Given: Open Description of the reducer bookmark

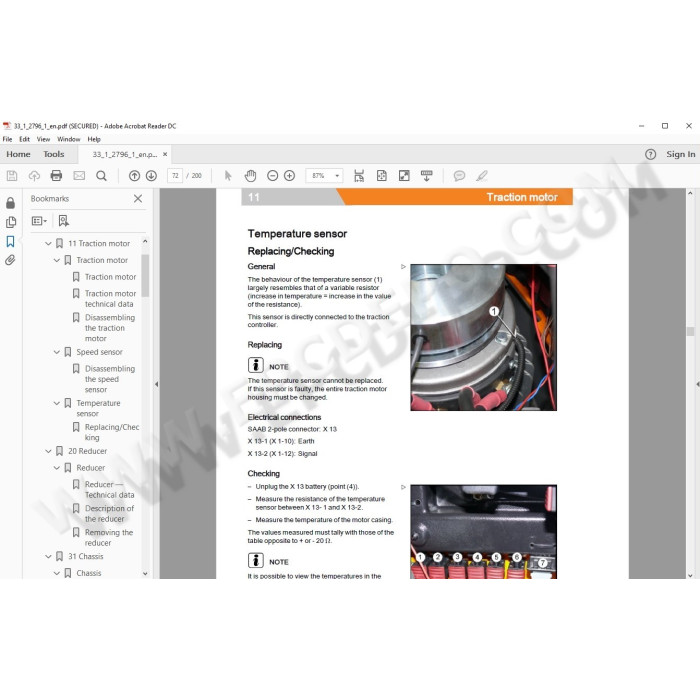Looking at the screenshot, I should point(109,514).
